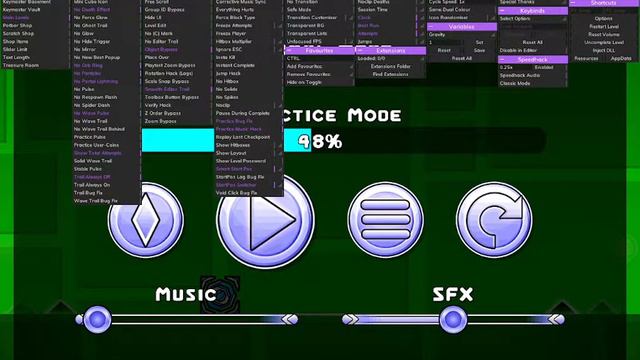Image resolution: width=640 pixels, height=360 pixels.
Task: Toggle Smooth Editor Trail
Action: [177, 89]
